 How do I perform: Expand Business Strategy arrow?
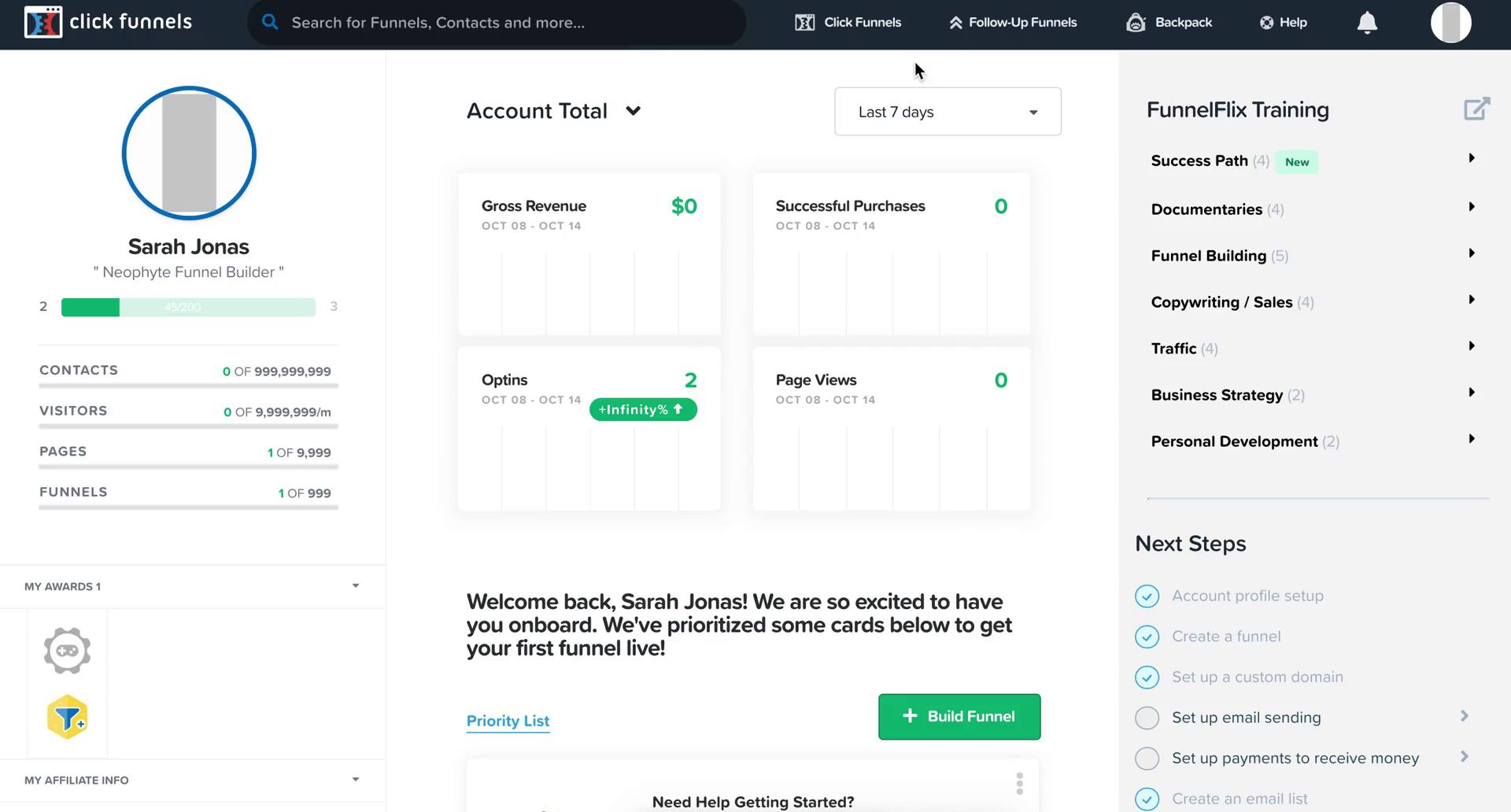click(1471, 393)
